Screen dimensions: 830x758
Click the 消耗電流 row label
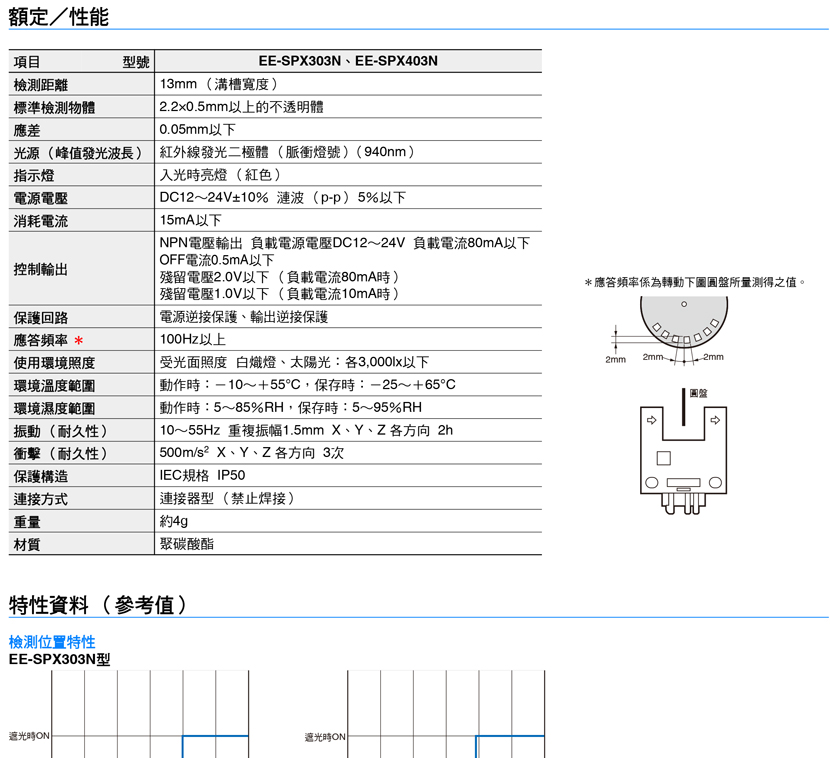(x=41, y=221)
